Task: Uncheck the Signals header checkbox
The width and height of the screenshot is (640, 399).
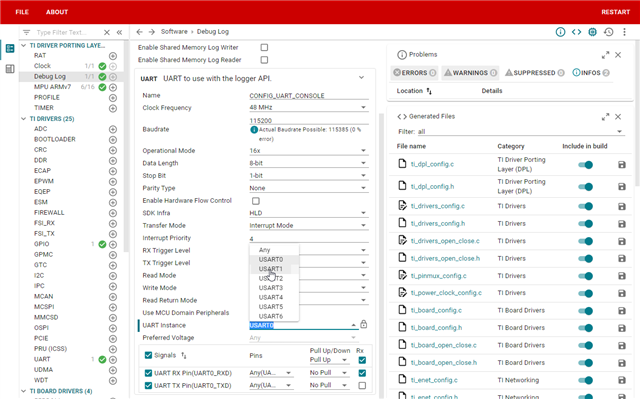Action: [x=148, y=355]
